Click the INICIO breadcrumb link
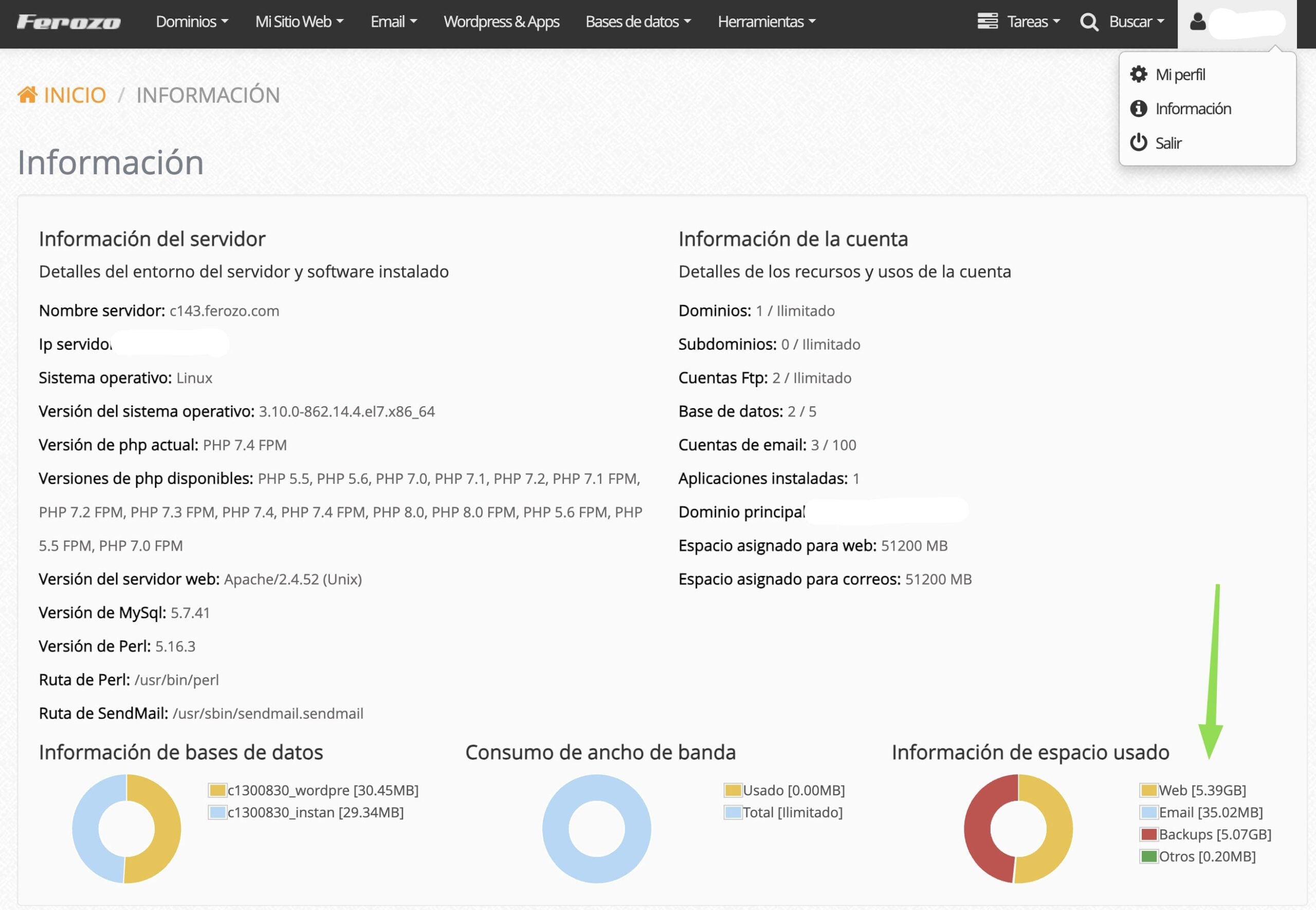Viewport: 1316px width, 910px height. click(75, 94)
